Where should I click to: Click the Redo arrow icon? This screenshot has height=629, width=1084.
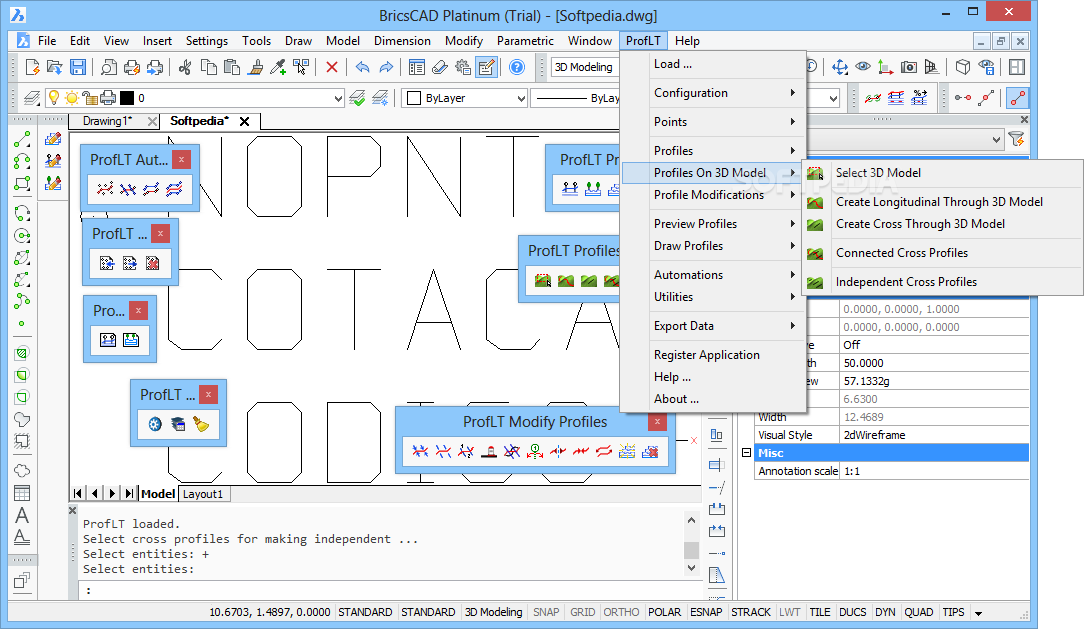pyautogui.click(x=386, y=67)
